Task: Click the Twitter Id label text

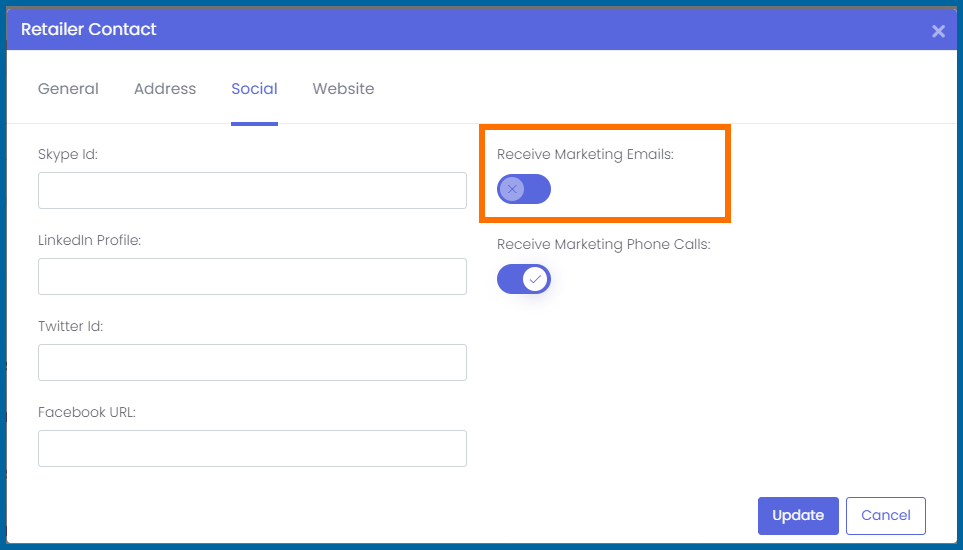Action: pyautogui.click(x=71, y=327)
